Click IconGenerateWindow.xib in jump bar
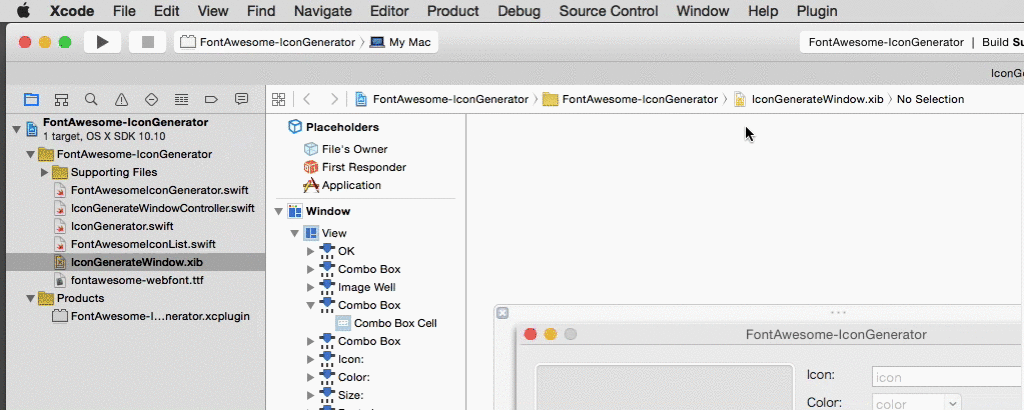 pos(809,99)
